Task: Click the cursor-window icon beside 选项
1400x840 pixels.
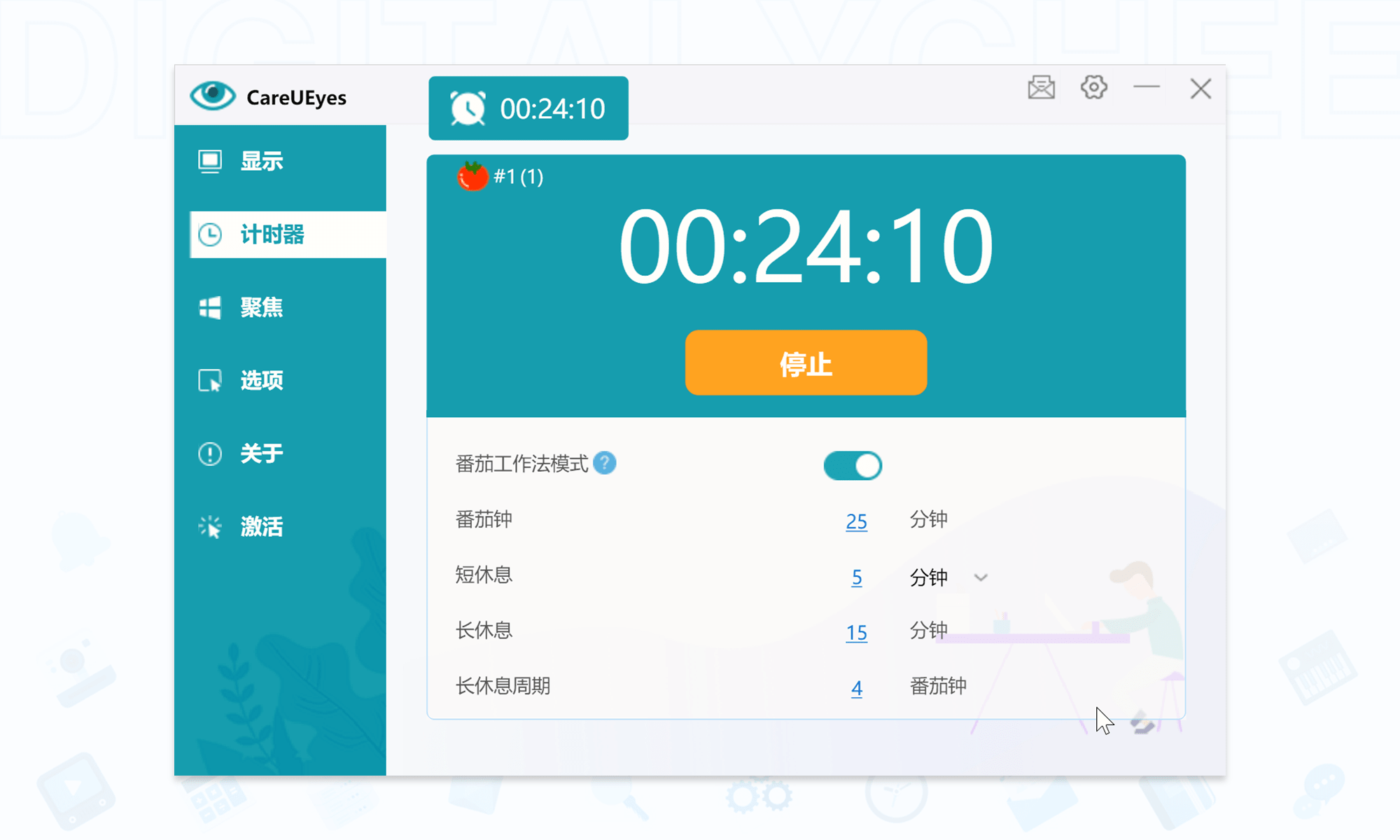Action: coord(210,381)
